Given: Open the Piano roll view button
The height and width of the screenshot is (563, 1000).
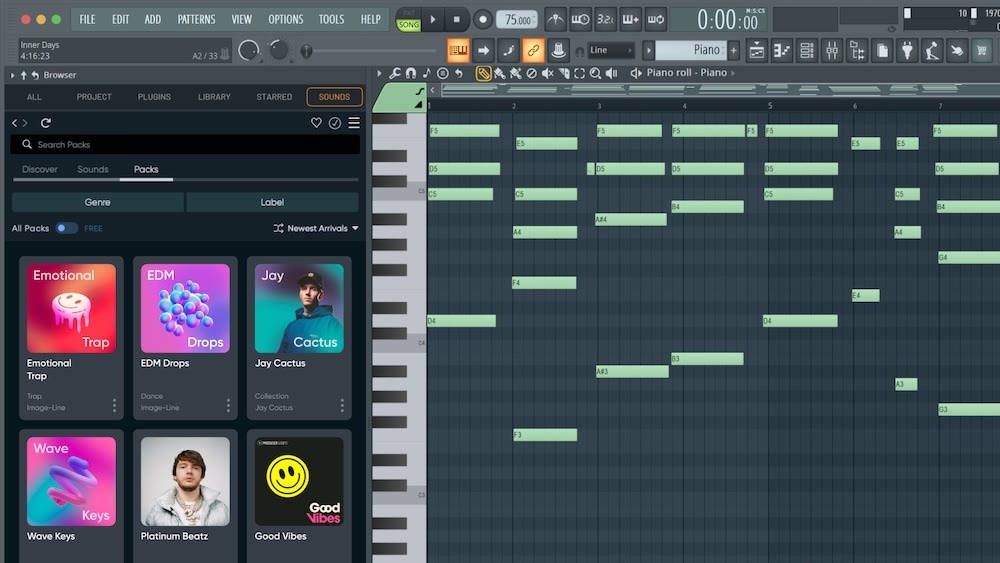Looking at the screenshot, I should pos(782,50).
